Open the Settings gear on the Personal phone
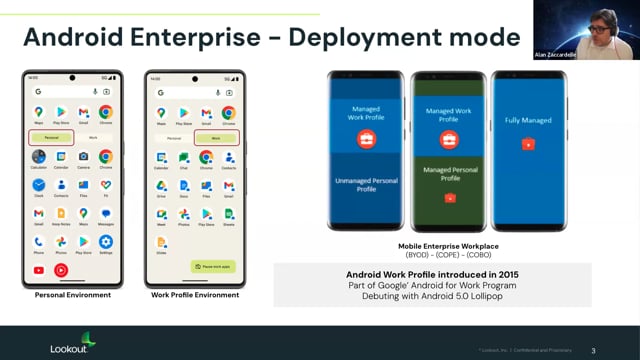Image resolution: width=640 pixels, height=360 pixels. pyautogui.click(x=106, y=242)
